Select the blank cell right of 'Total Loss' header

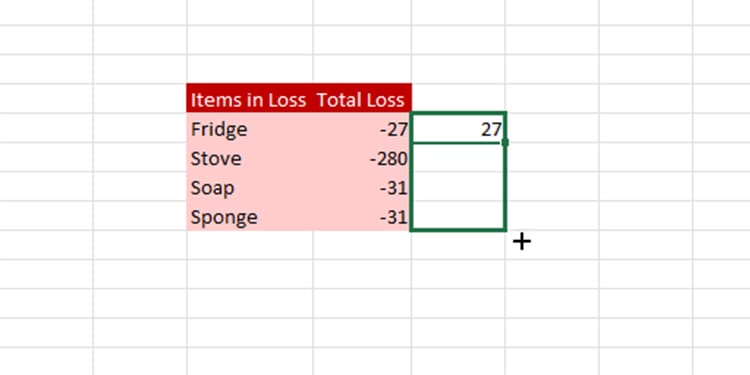click(458, 99)
